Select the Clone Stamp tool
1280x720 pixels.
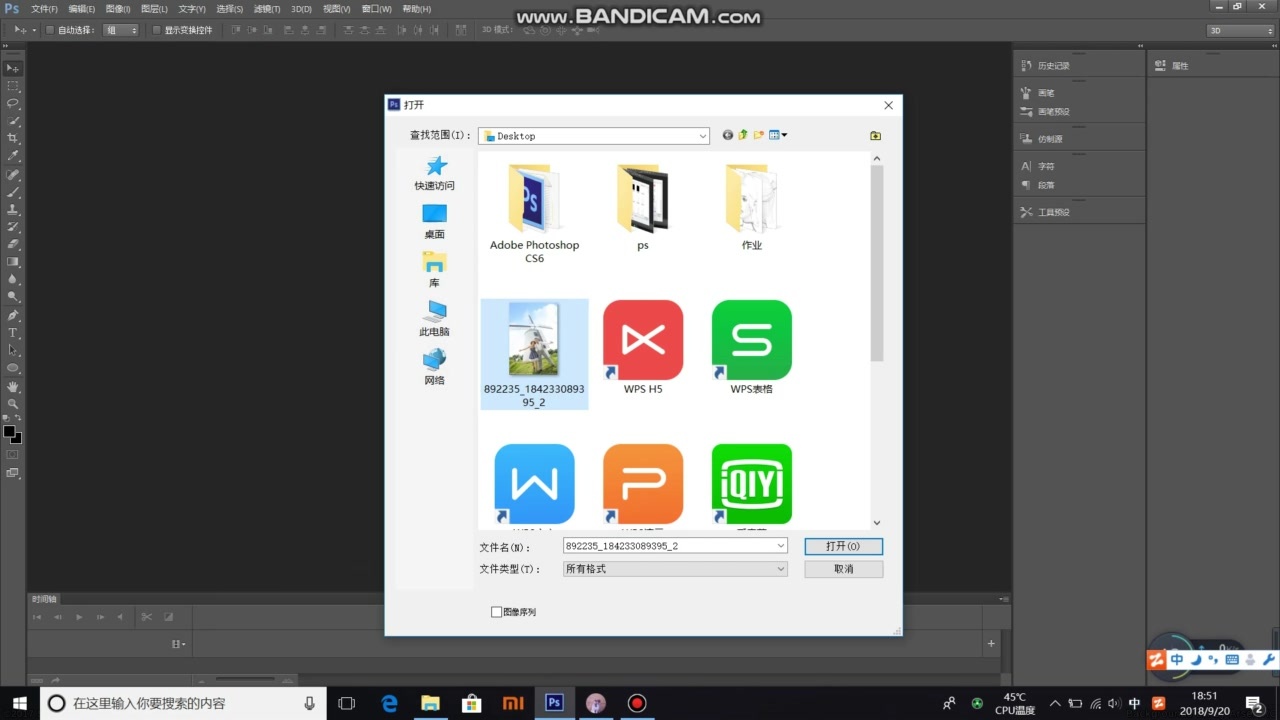pos(13,209)
